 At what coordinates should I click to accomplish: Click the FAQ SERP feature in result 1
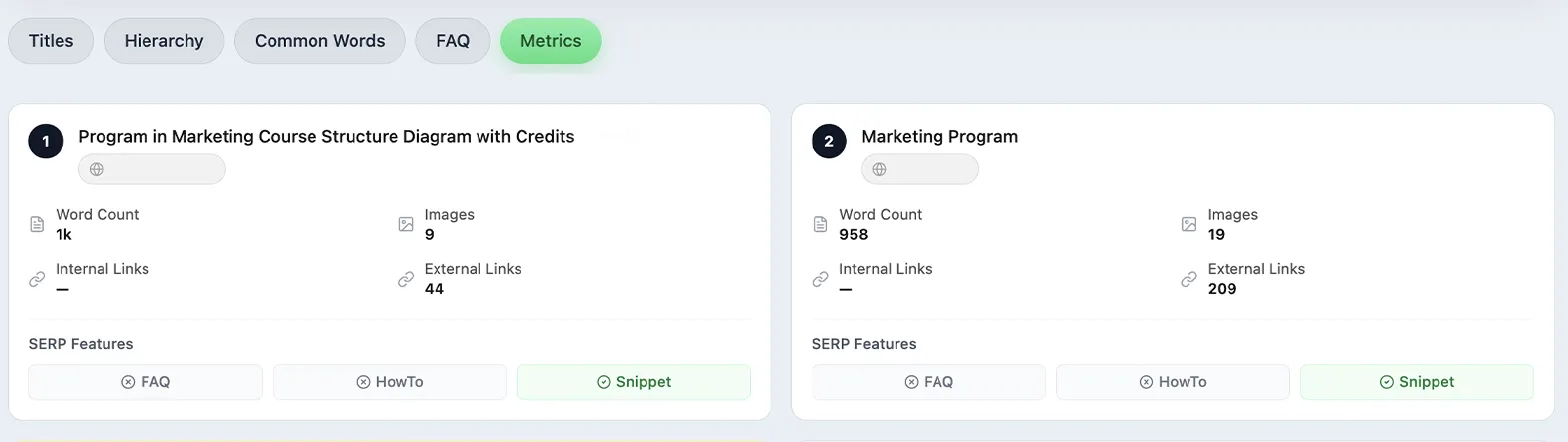point(145,382)
